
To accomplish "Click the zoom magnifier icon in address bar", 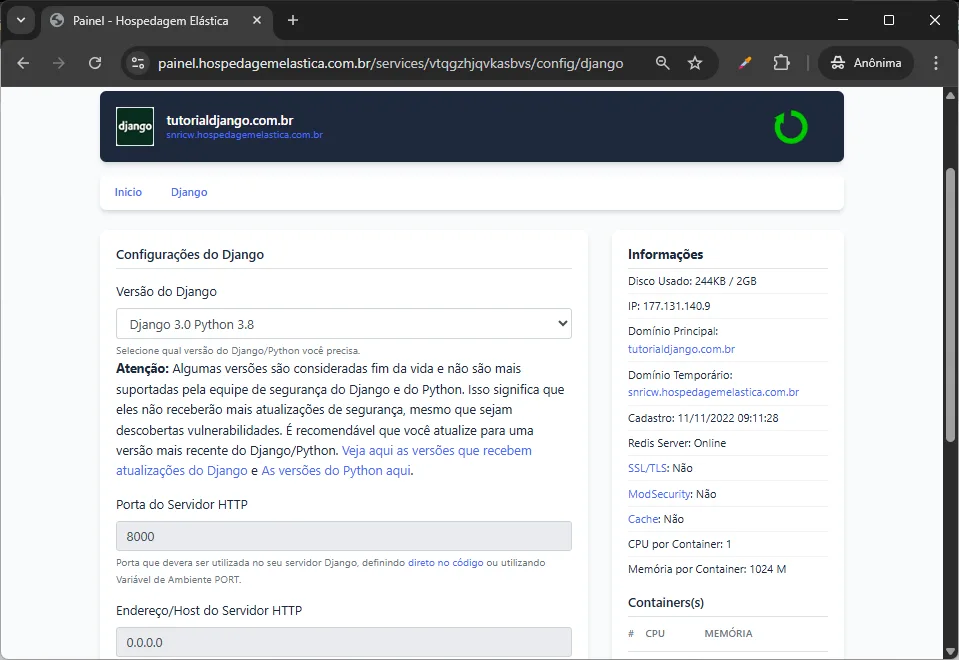I will point(662,63).
